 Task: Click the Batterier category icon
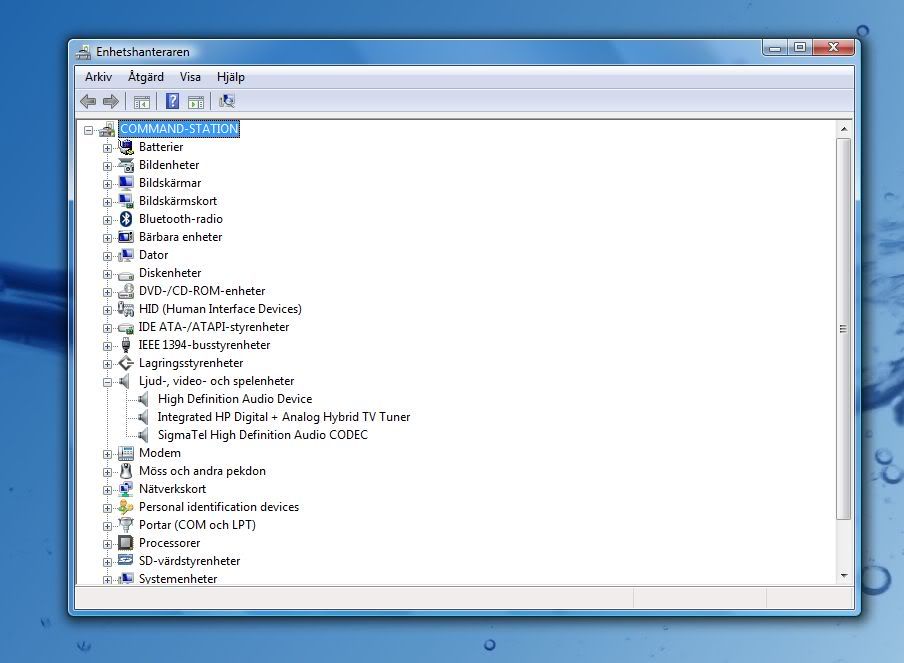tap(126, 147)
